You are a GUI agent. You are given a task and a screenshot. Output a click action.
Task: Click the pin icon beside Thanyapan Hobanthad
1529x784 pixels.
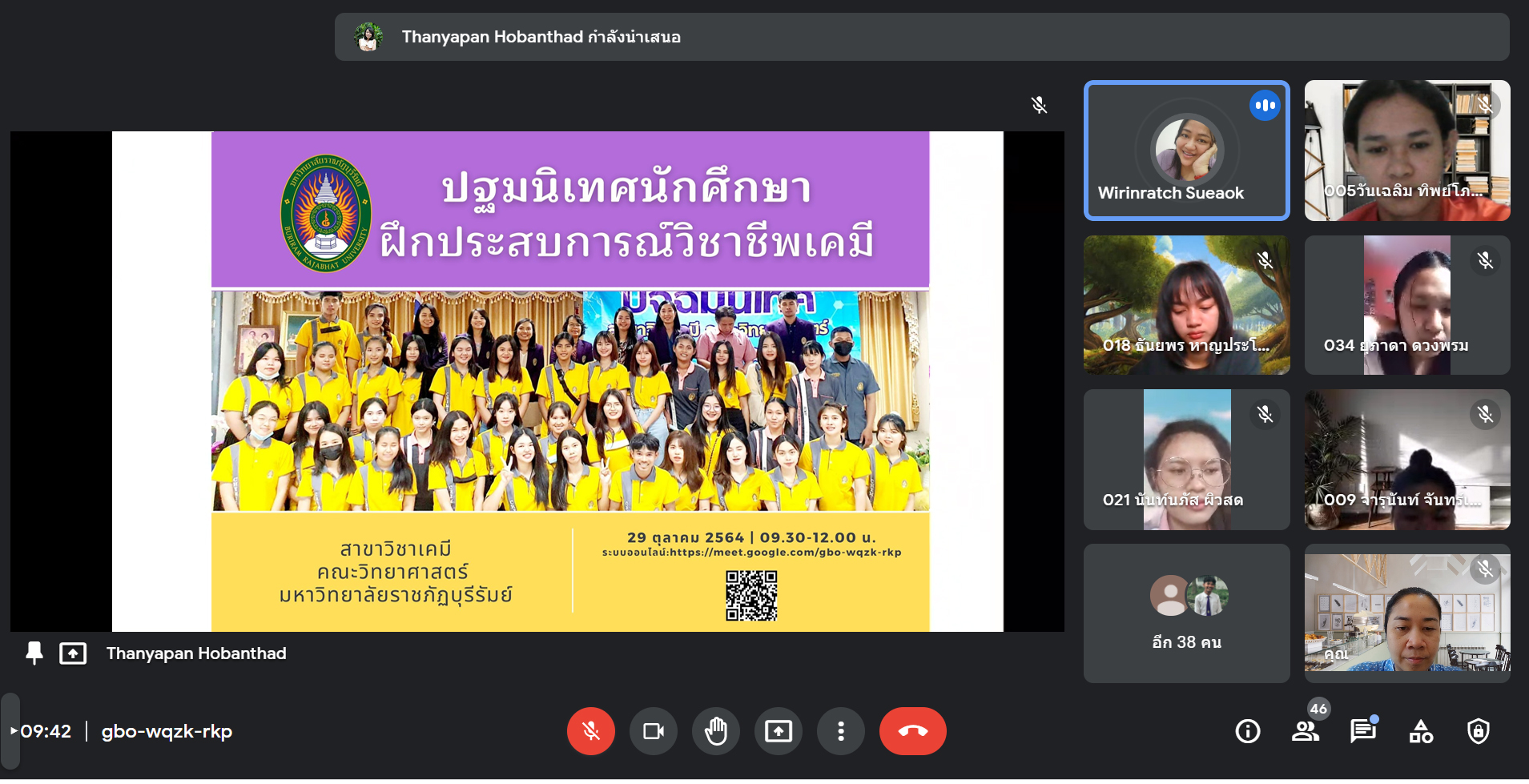click(x=34, y=653)
